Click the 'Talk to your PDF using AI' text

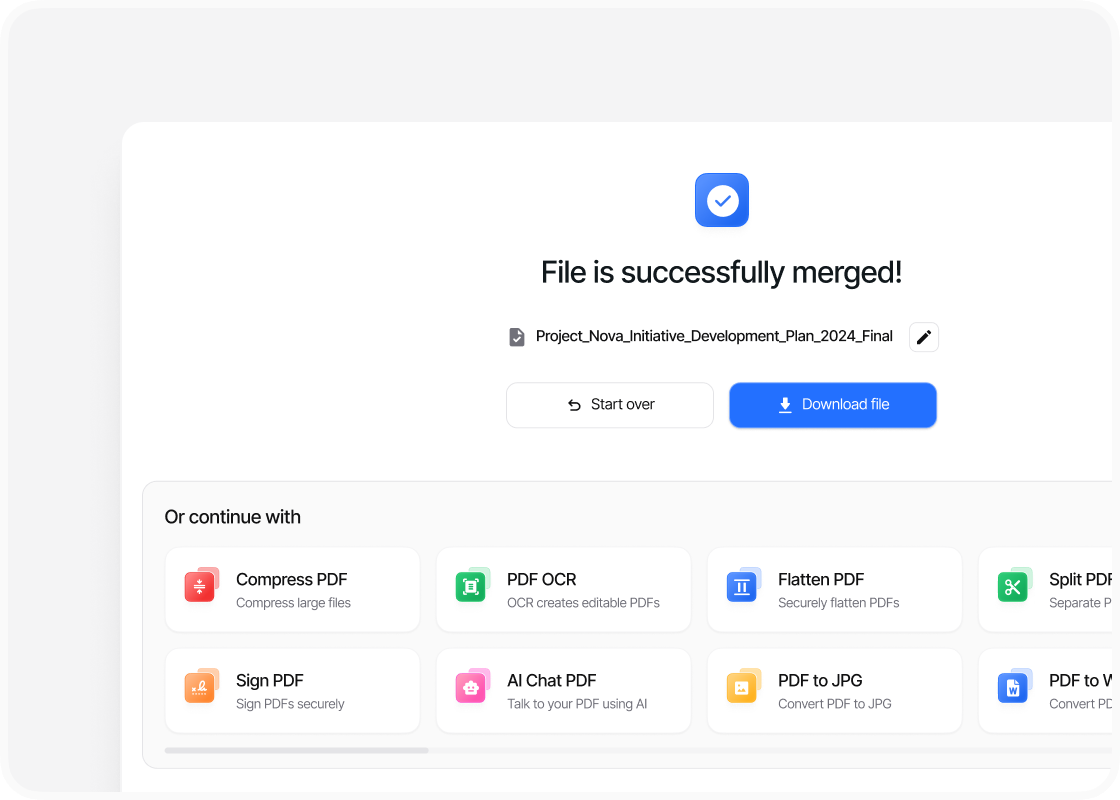[577, 704]
